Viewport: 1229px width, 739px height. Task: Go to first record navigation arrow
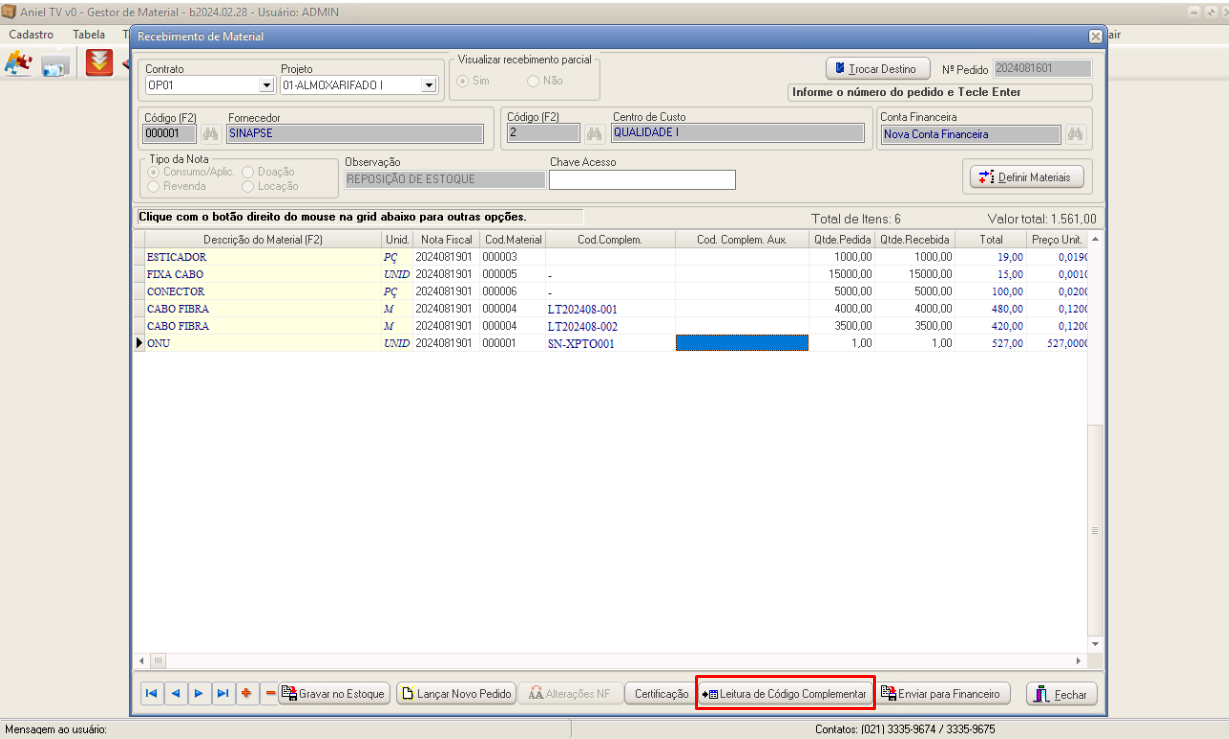[x=151, y=694]
